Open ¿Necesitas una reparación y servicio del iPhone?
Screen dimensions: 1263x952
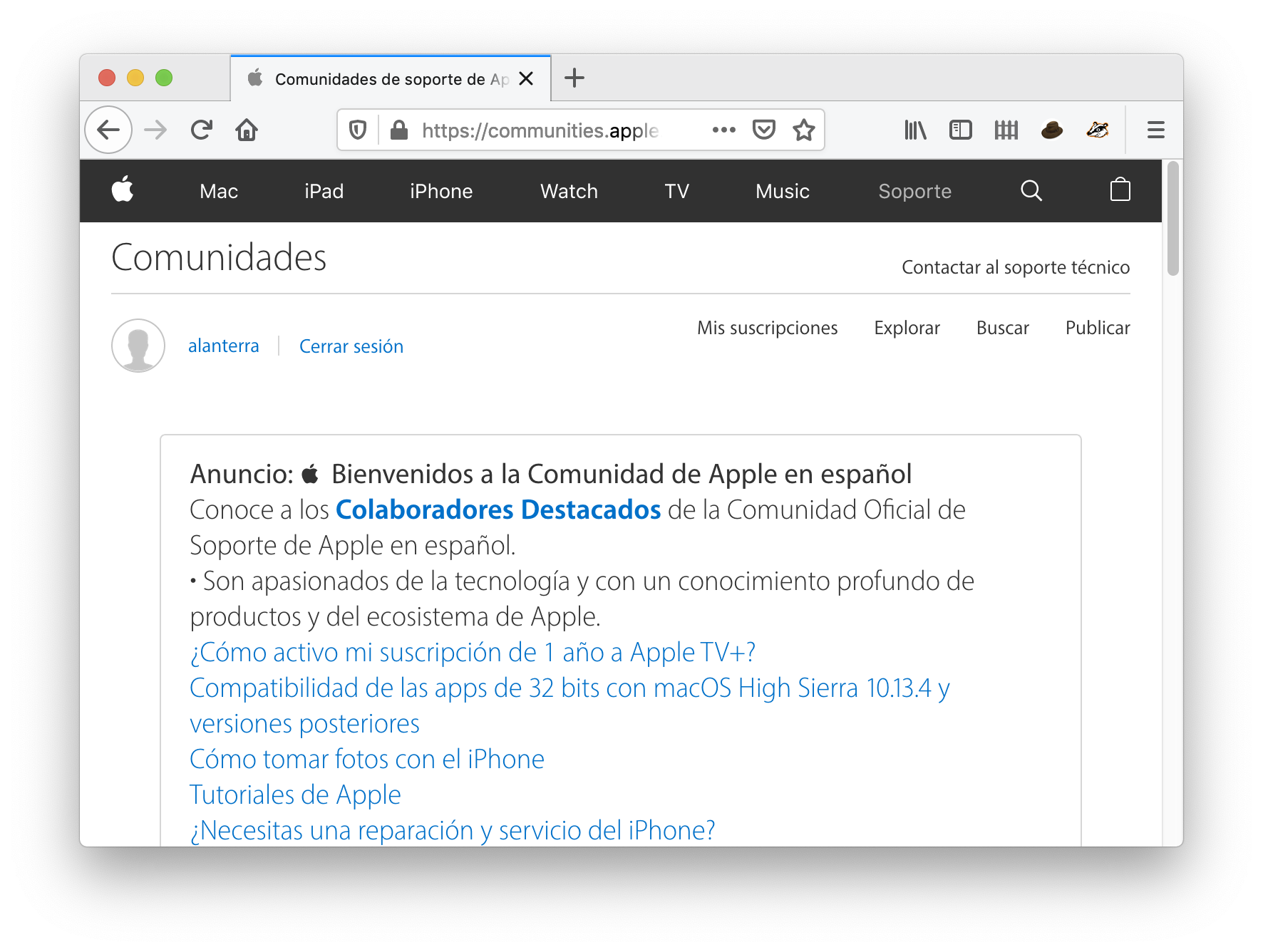coord(453,830)
